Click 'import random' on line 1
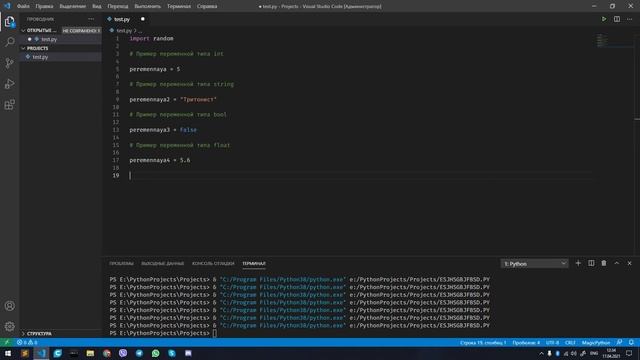Viewport: 640px width, 360px height. (x=151, y=38)
